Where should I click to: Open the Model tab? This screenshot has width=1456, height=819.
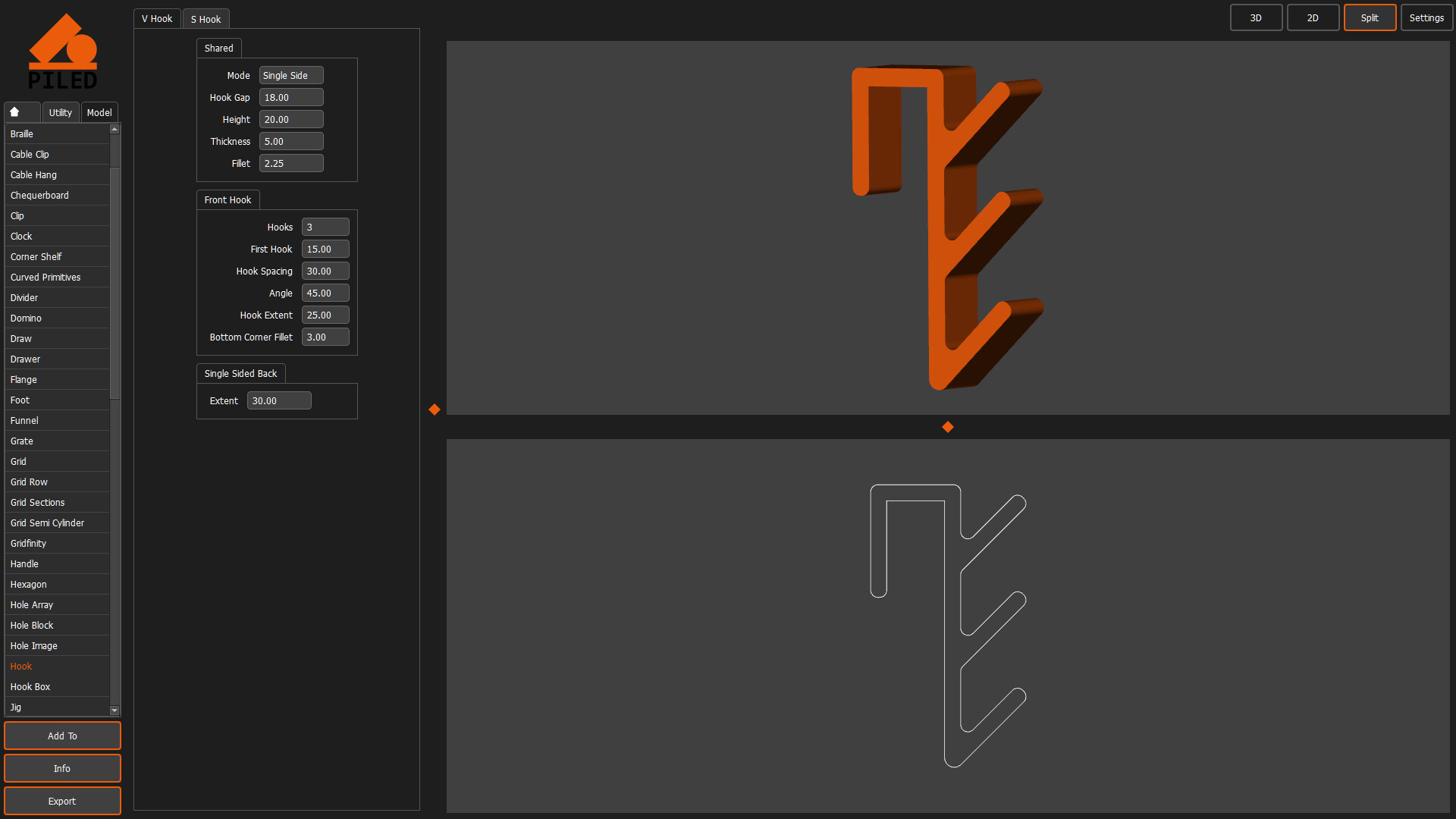pos(99,112)
